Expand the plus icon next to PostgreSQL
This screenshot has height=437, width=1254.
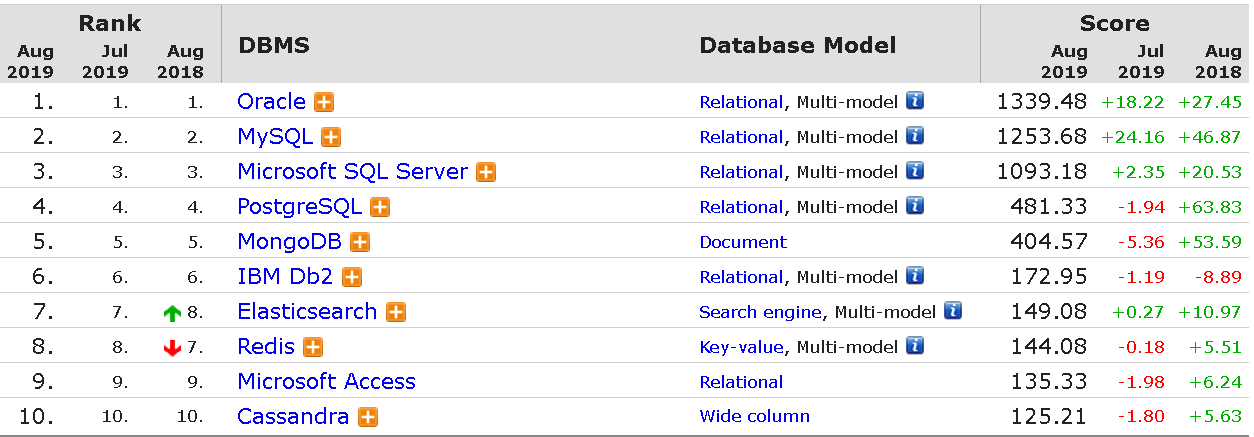tap(380, 207)
